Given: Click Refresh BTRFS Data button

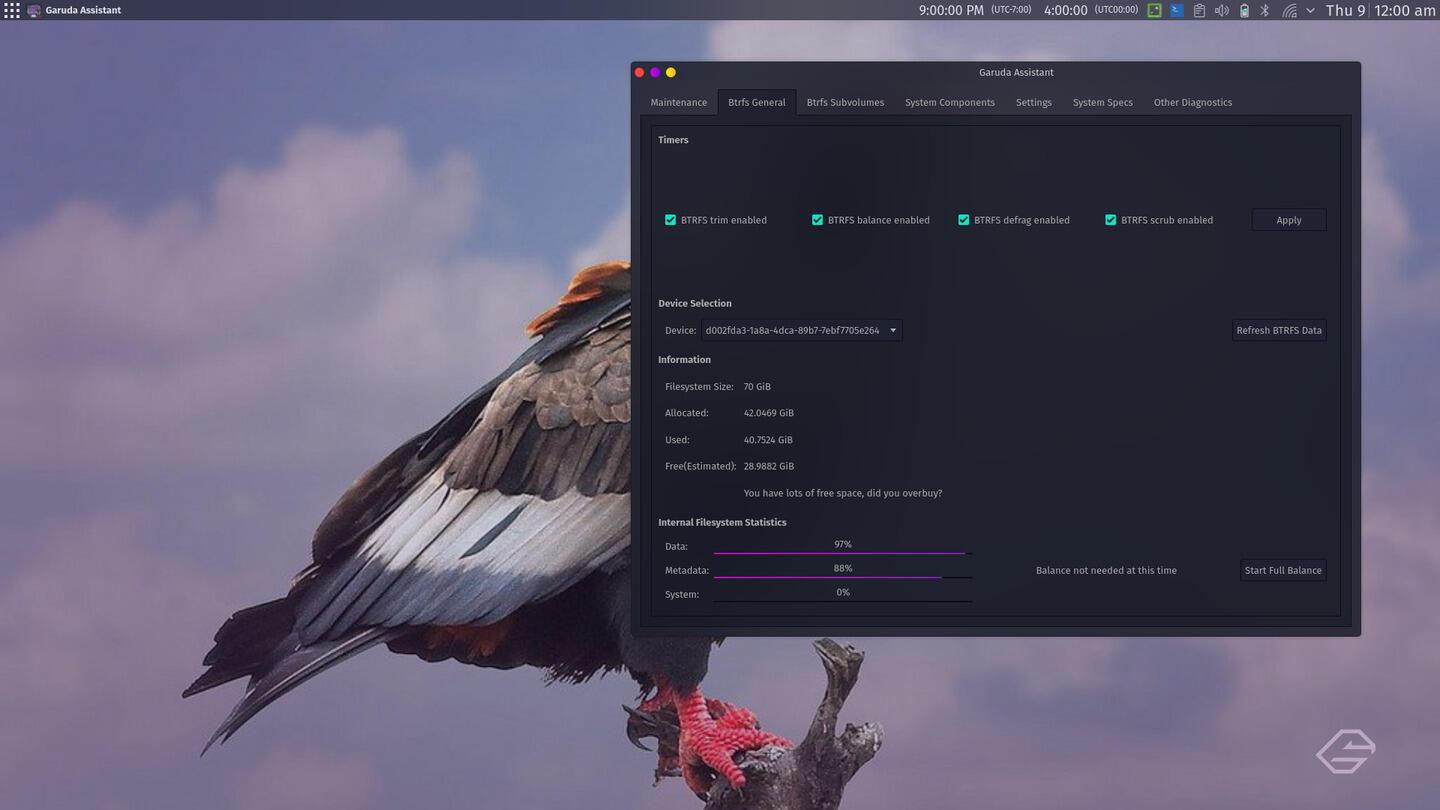Looking at the screenshot, I should pyautogui.click(x=1279, y=330).
